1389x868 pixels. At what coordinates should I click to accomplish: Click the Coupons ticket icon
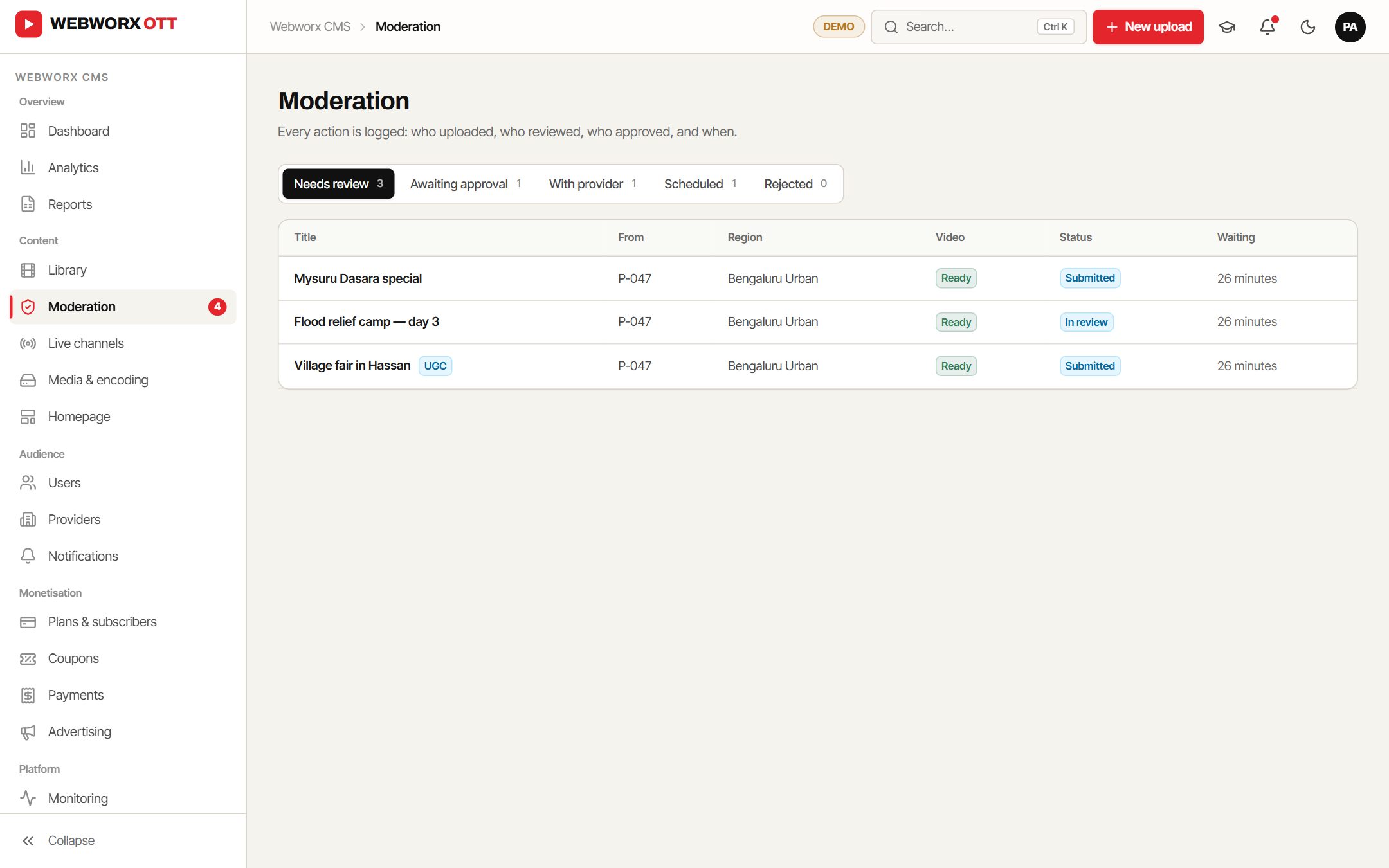point(28,658)
